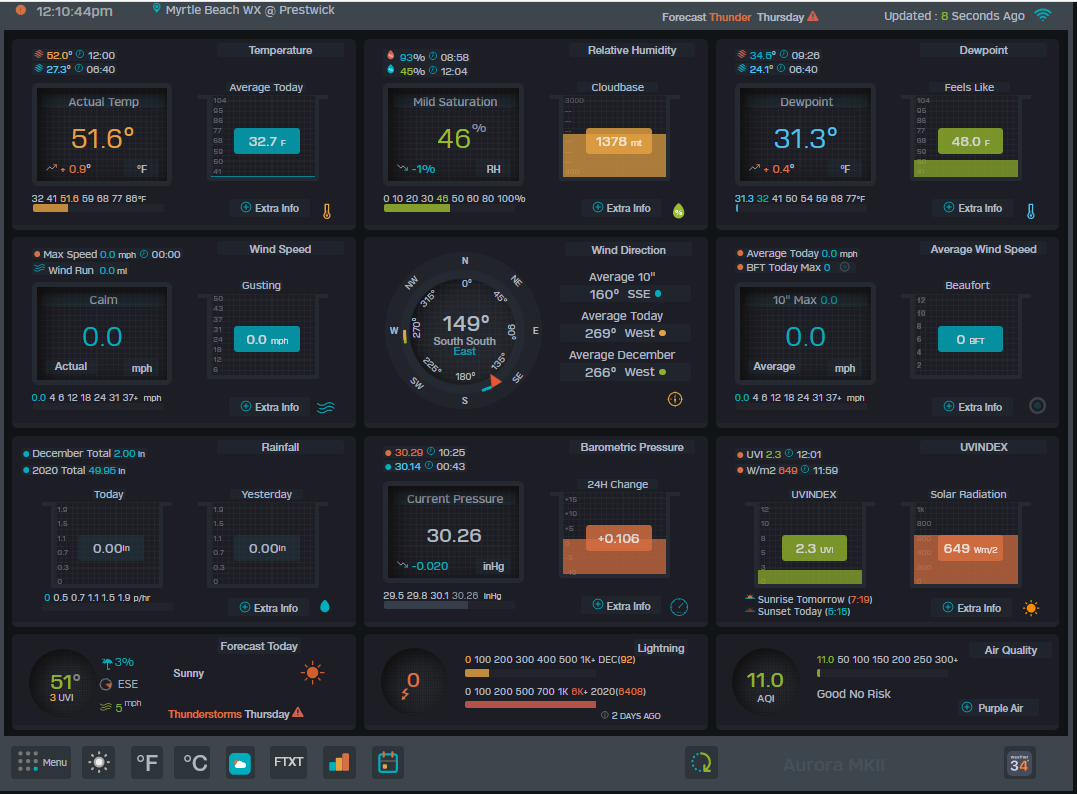Switch units to °F

coord(147,762)
